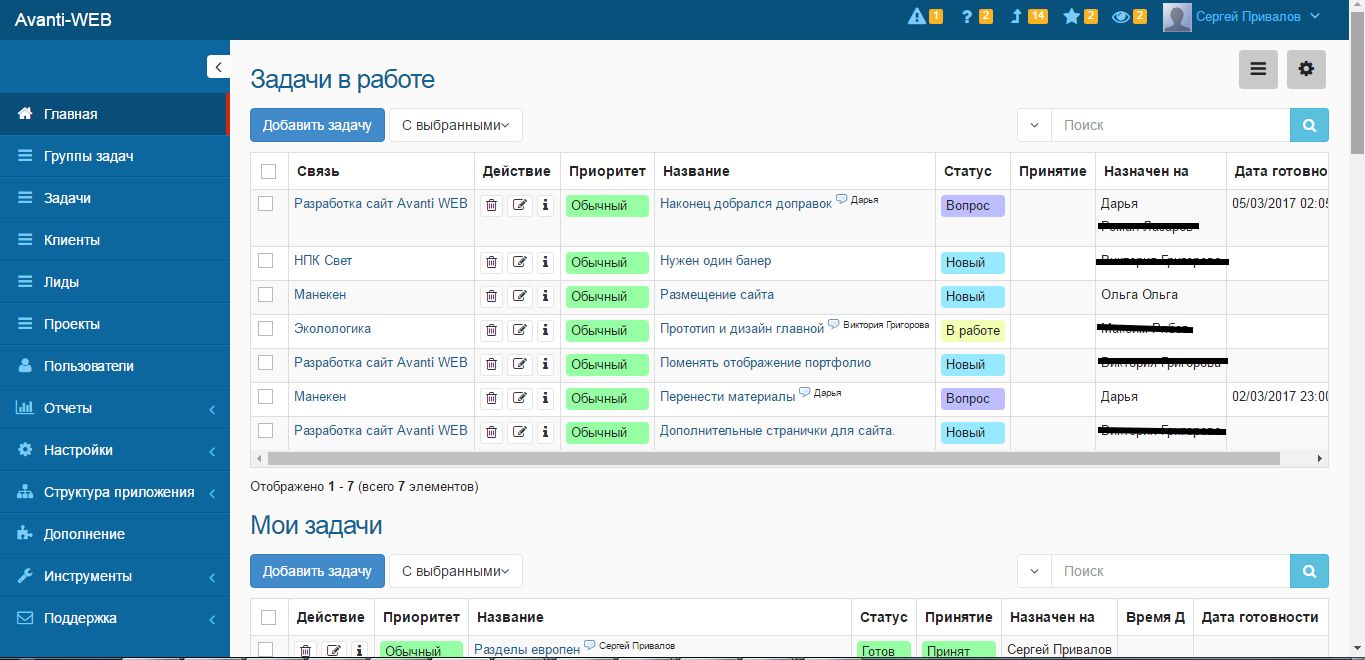This screenshot has height=660, width=1365.
Task: Go to Клиенты in the sidebar
Action: coord(71,240)
